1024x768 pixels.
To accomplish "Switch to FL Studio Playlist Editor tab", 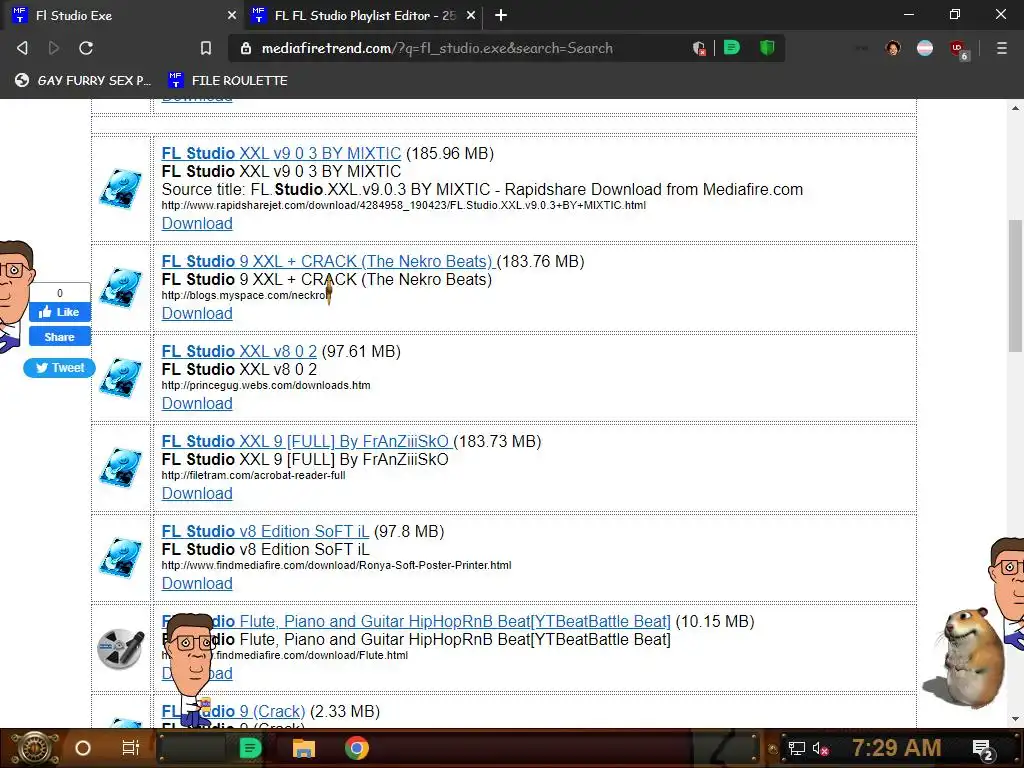I will tap(364, 15).
